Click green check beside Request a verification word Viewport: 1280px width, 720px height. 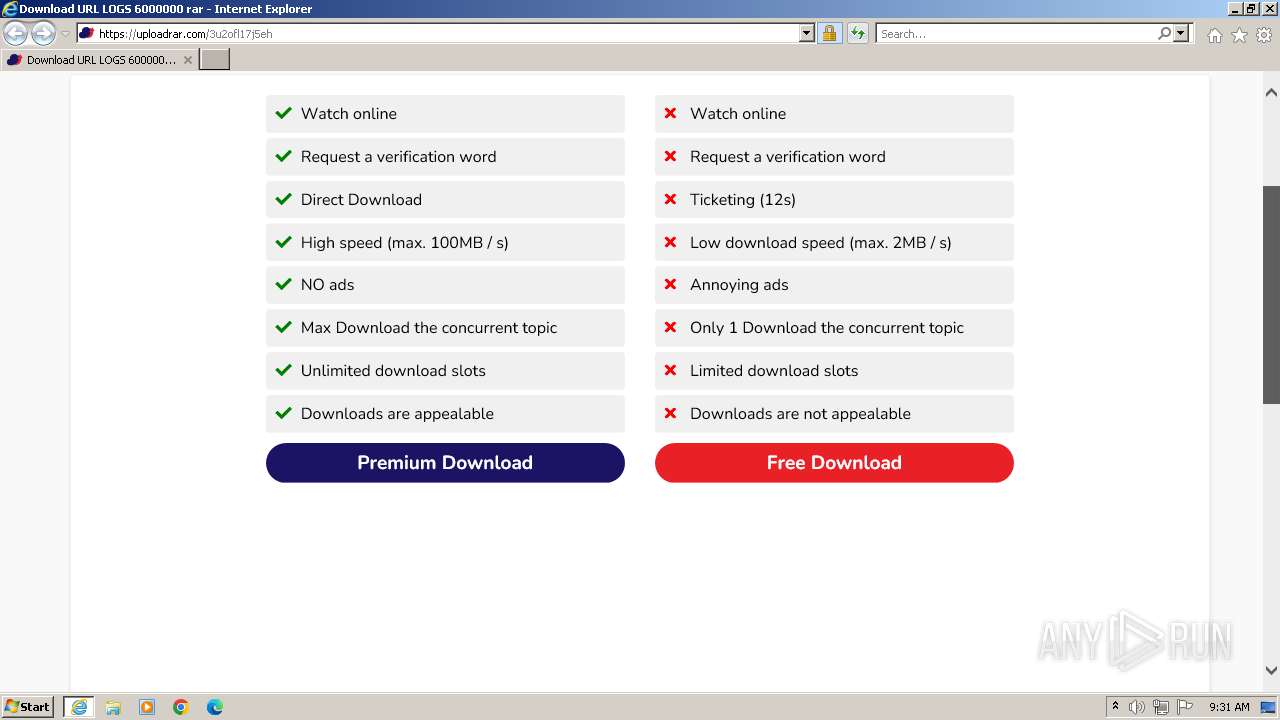point(283,156)
